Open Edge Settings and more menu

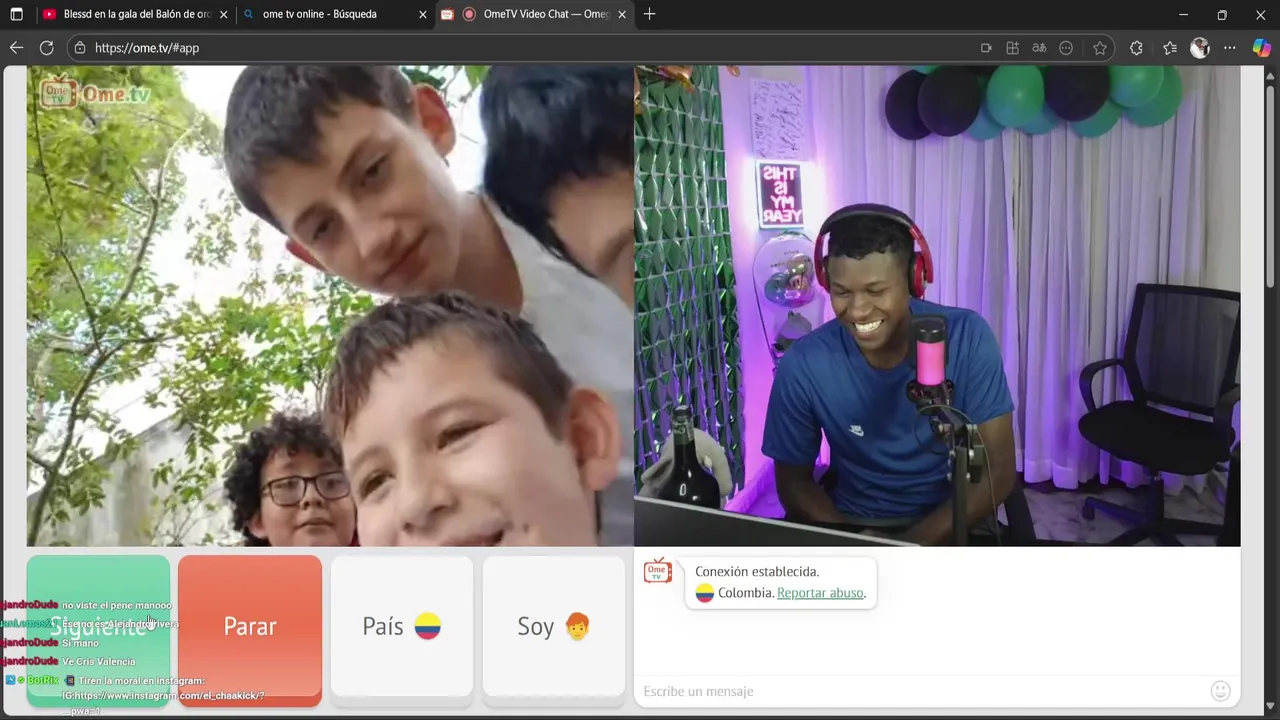[1230, 48]
